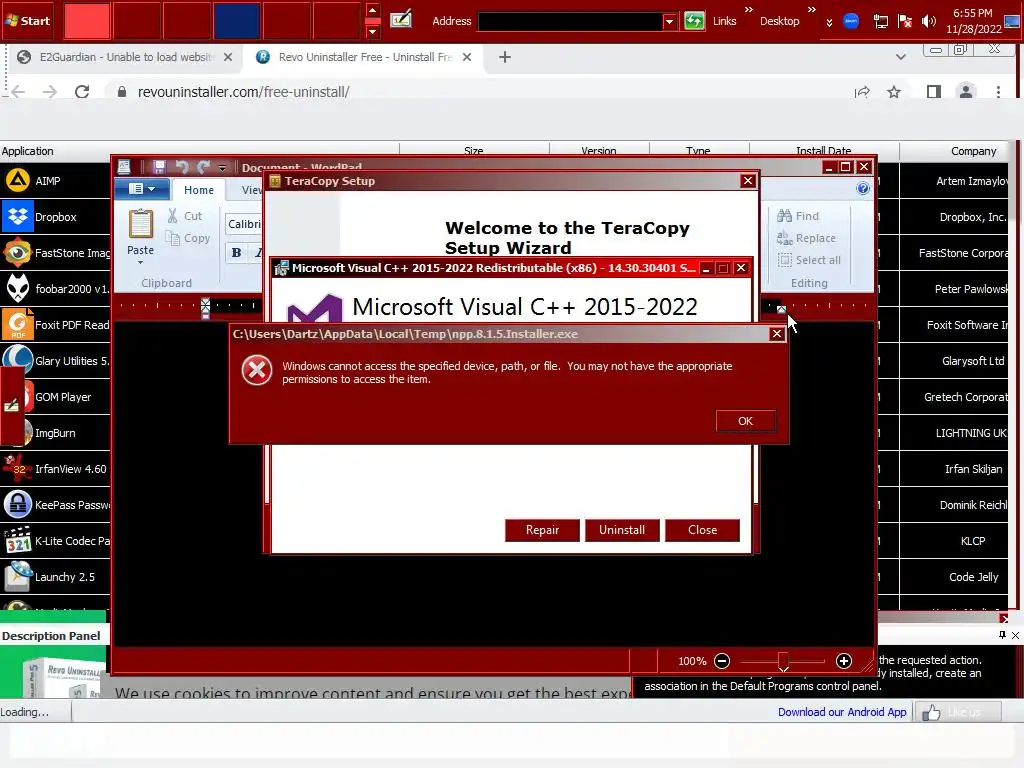
Task: Click the Paste icon in WordPad
Action: coord(140,224)
